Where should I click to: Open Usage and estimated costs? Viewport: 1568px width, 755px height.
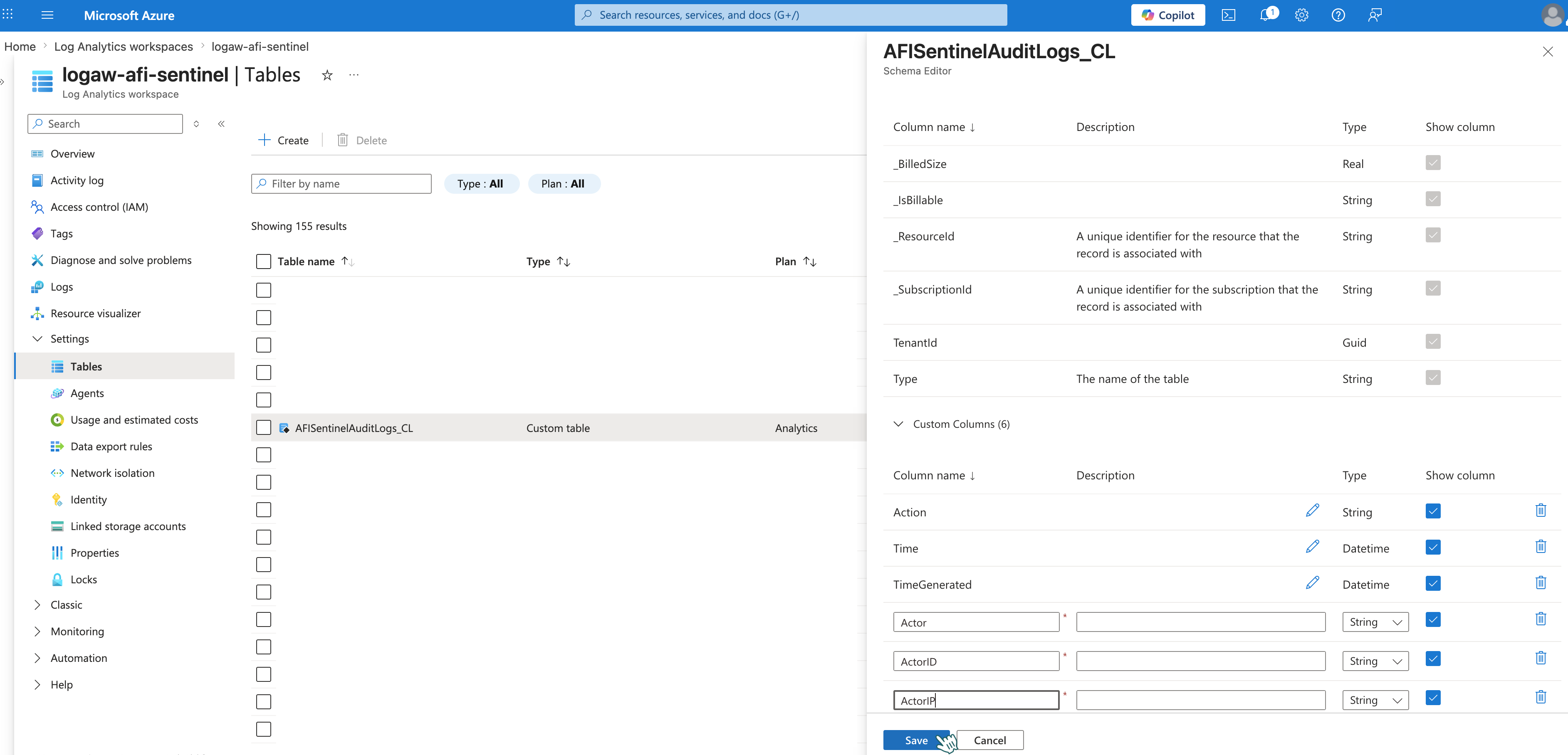pos(134,420)
